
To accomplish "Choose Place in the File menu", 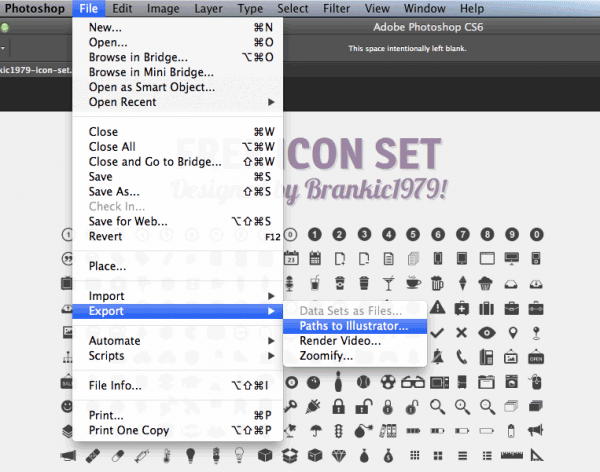I will 177,266.
